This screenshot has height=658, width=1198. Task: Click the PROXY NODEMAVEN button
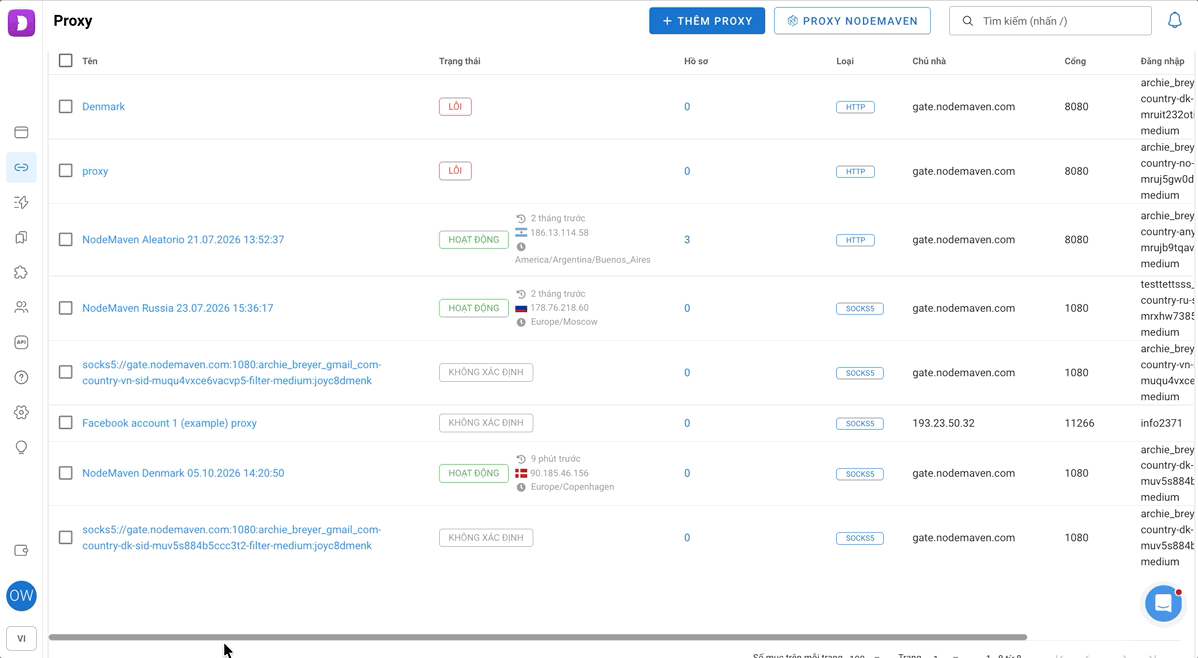[852, 21]
